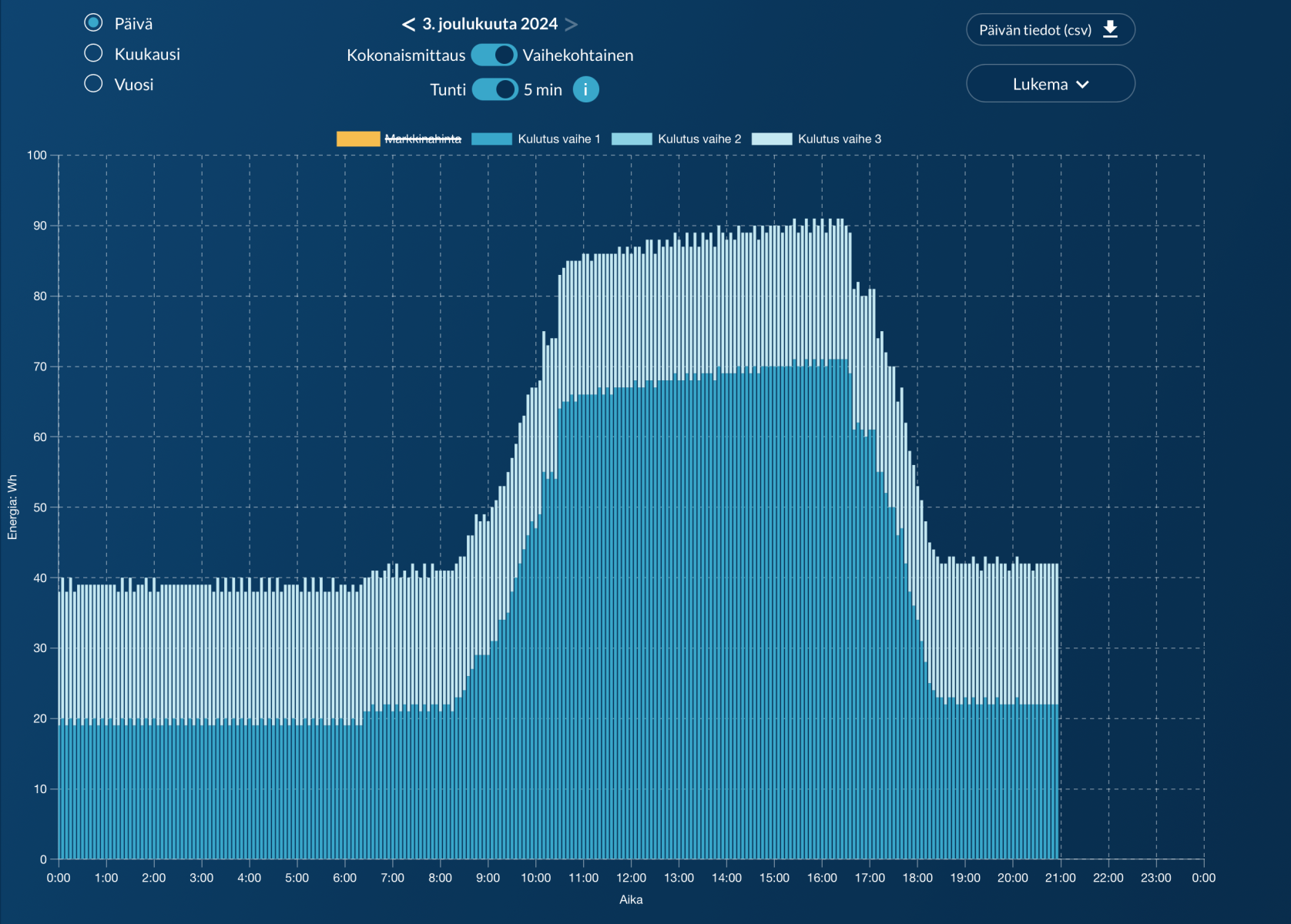This screenshot has width=1291, height=924.
Task: Hide Kulutus vaihe 3 via legend label
Action: click(839, 139)
